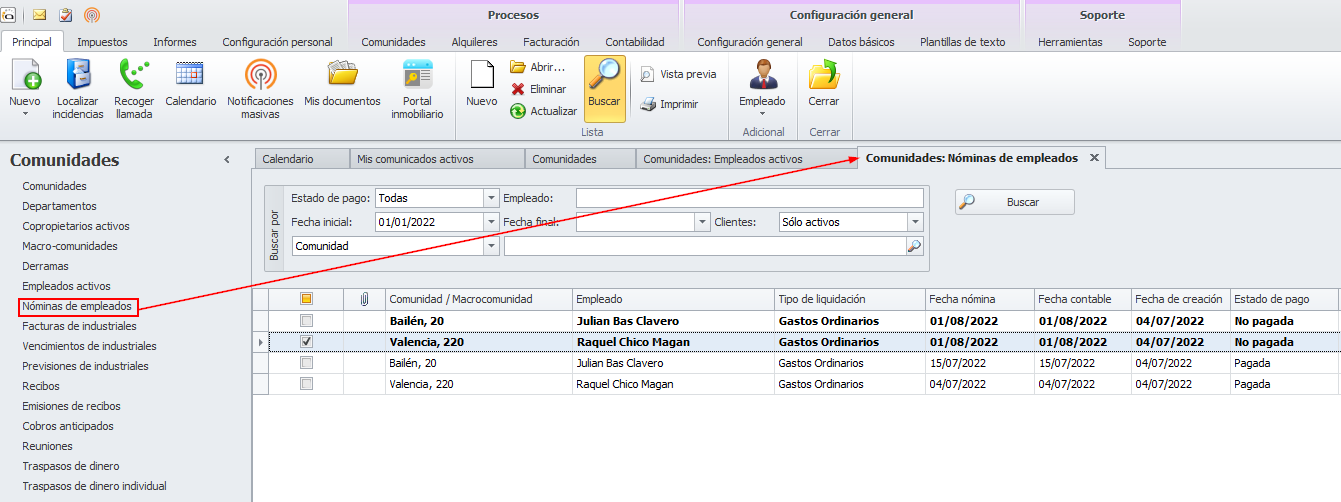Click the Eliminar red cross icon
This screenshot has height=502, width=1341.
coord(518,89)
